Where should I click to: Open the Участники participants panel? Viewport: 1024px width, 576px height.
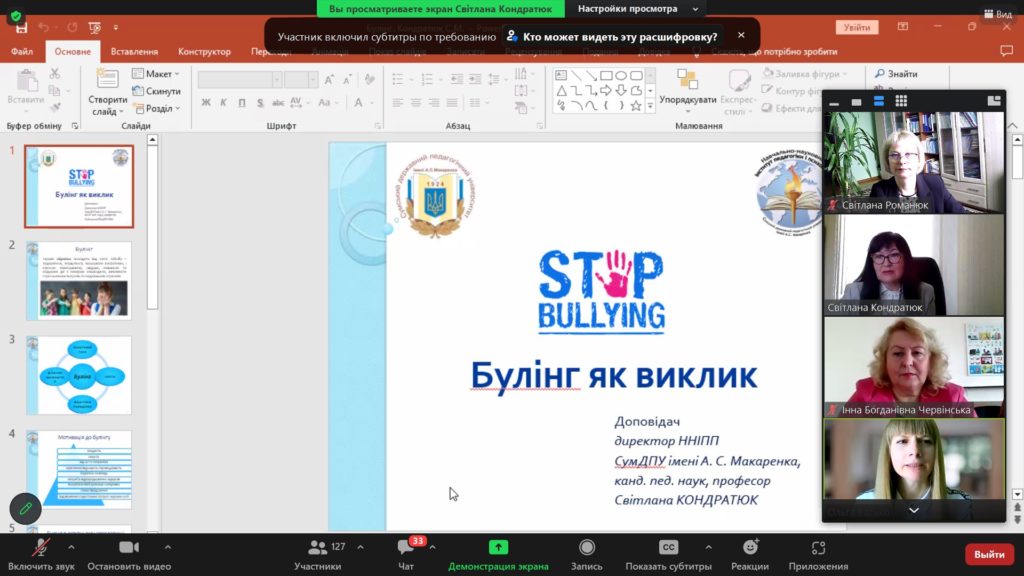[318, 555]
